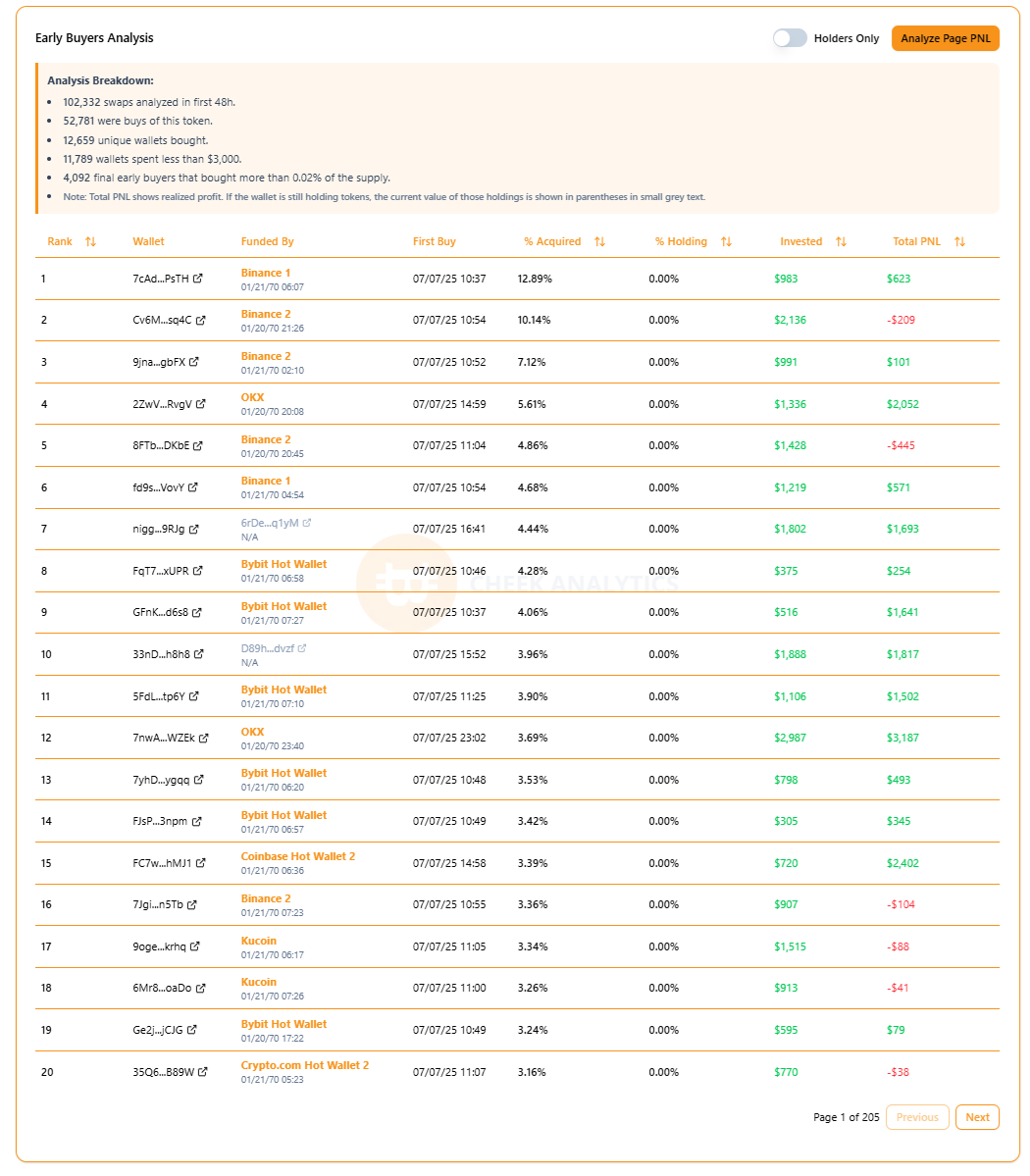Viewport: 1030px width, 1176px height.
Task: Open Binance 1 funder of rank 1
Action: [x=266, y=273]
